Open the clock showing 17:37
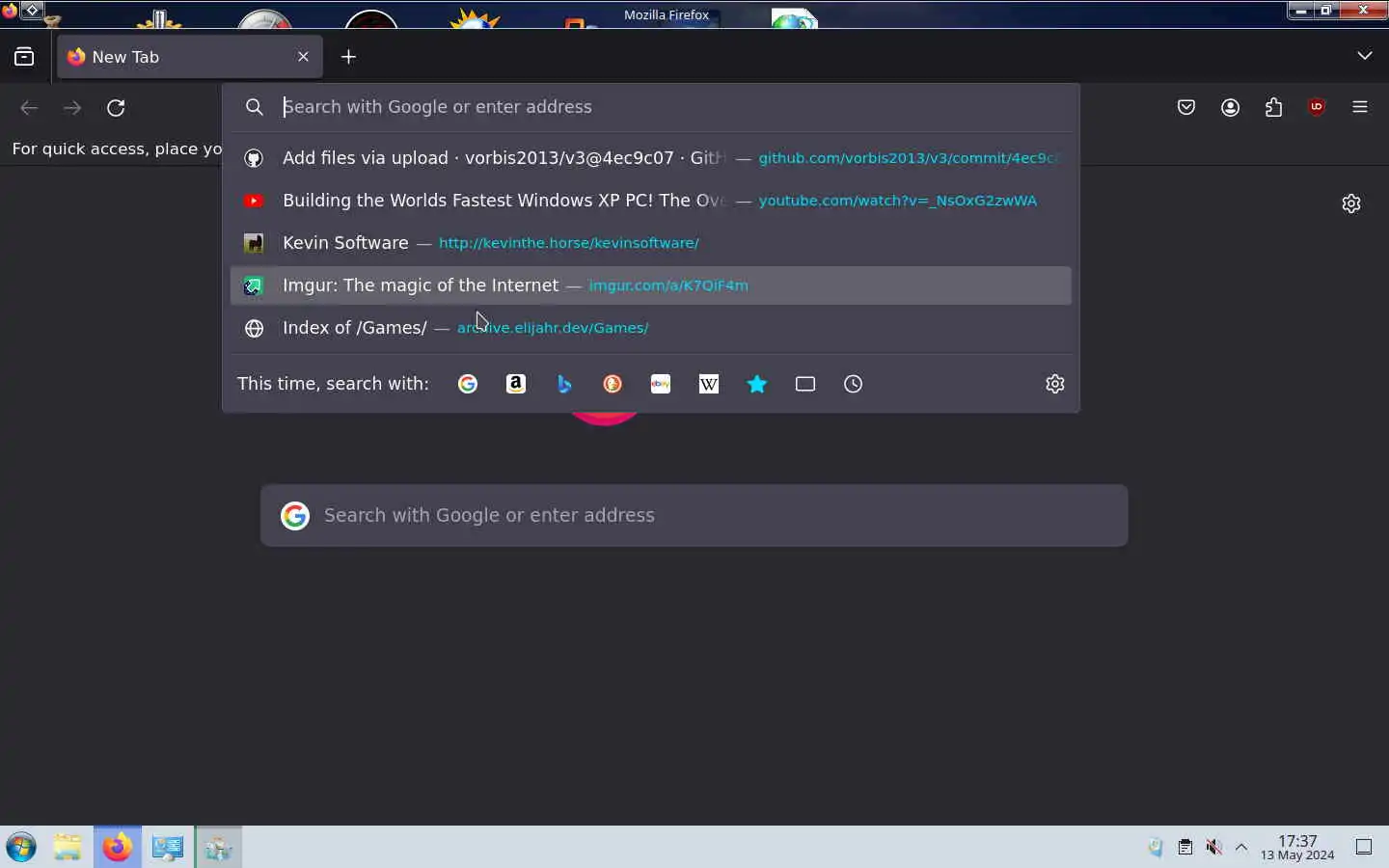Screen dimensions: 1389x868 click(1297, 848)
